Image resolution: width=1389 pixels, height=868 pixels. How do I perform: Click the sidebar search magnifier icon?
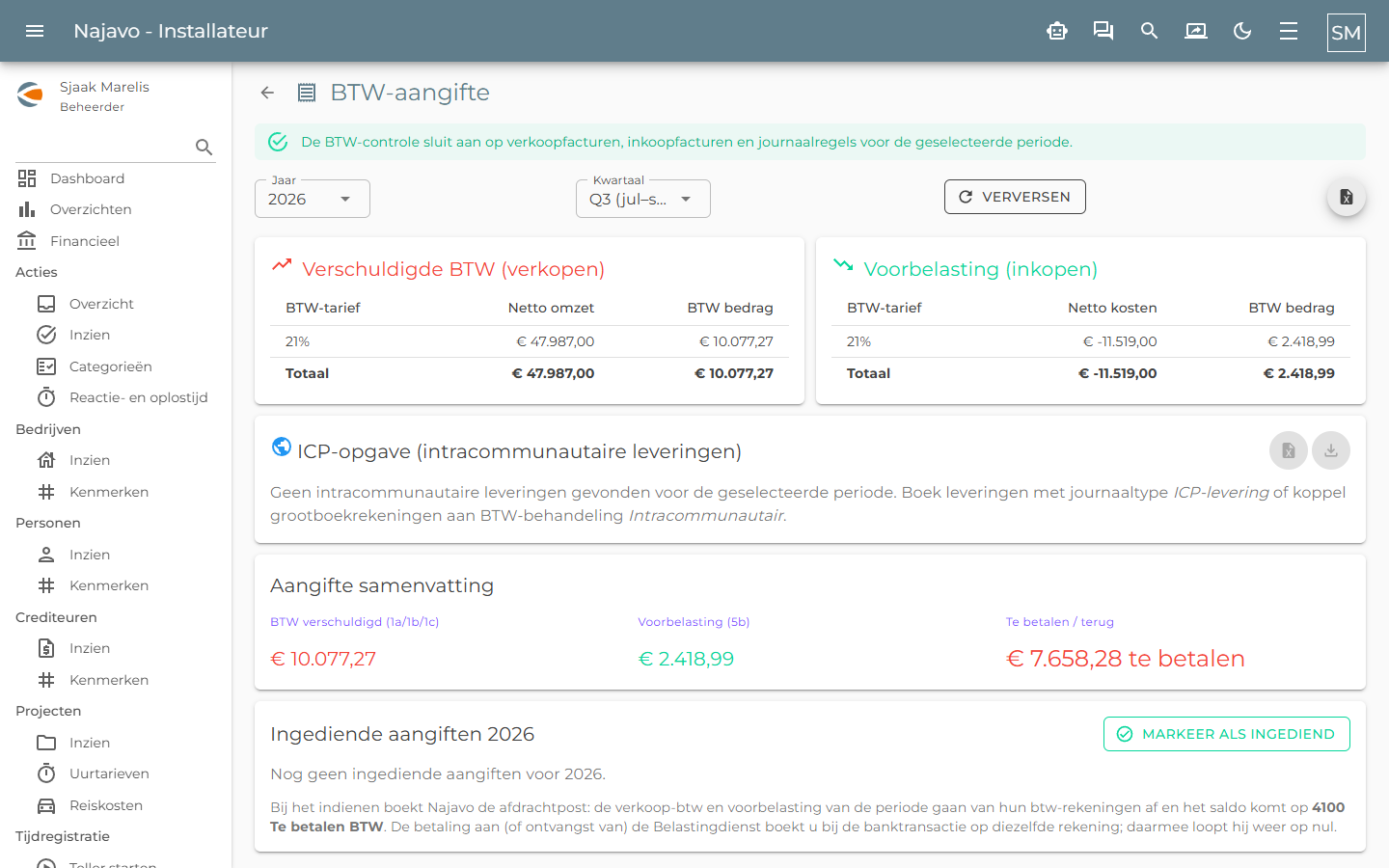coord(204,147)
